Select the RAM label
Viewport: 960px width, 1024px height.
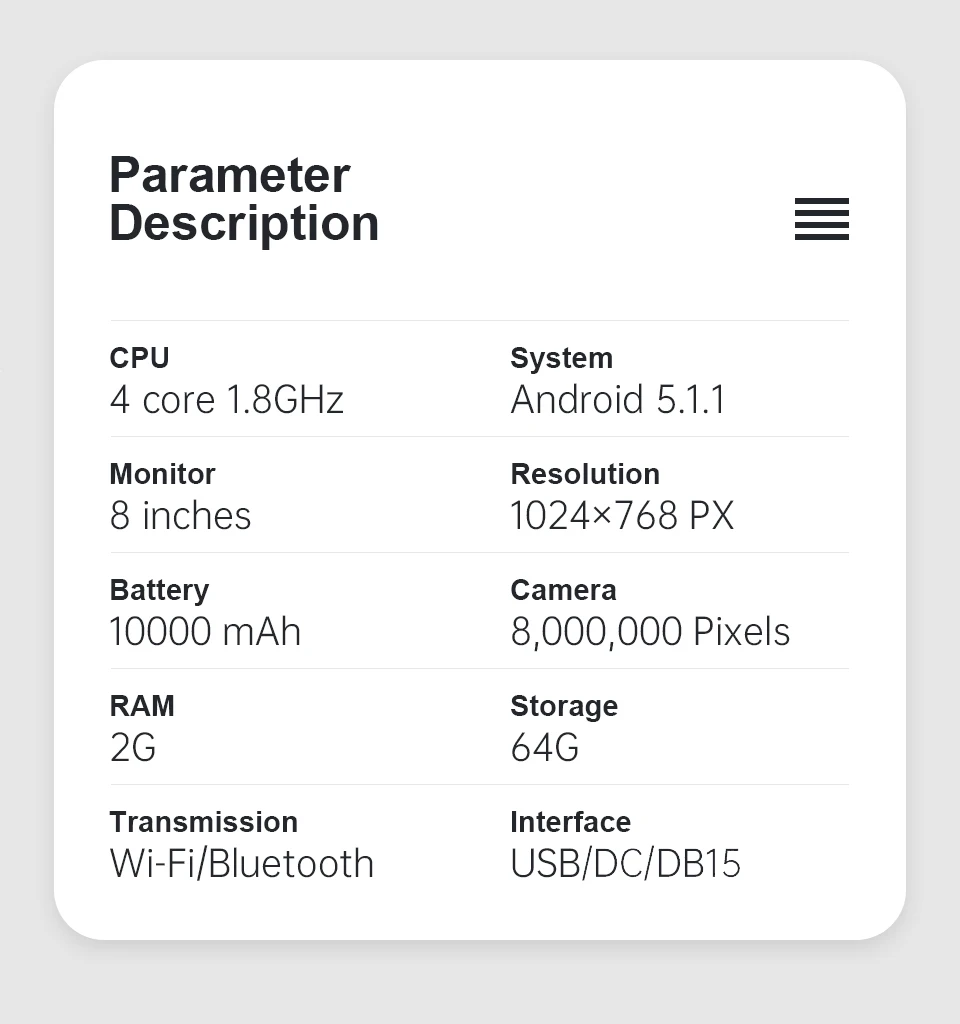click(142, 705)
